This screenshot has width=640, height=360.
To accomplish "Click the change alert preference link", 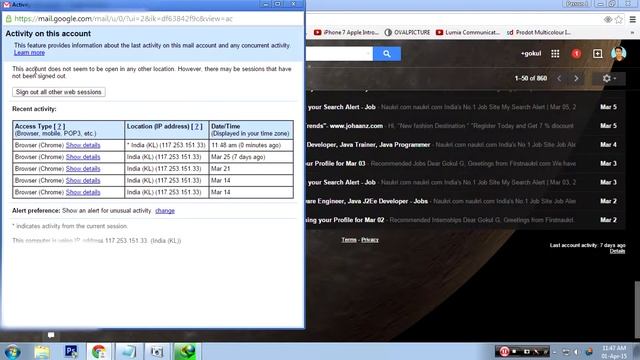I will click(x=165, y=211).
